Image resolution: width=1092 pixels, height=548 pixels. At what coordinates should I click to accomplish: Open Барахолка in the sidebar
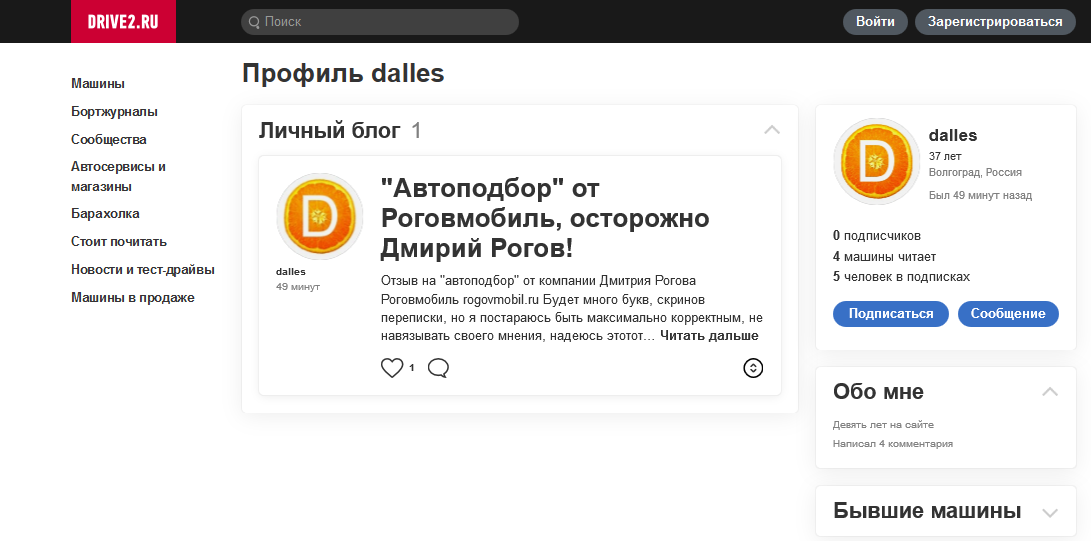click(x=105, y=214)
